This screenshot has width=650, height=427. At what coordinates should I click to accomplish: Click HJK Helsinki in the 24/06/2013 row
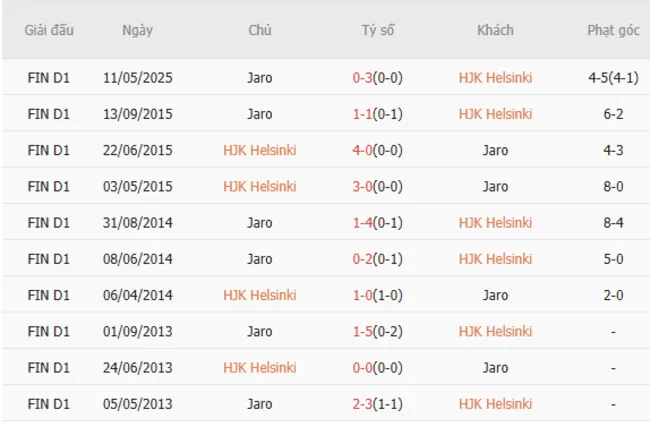coord(259,367)
